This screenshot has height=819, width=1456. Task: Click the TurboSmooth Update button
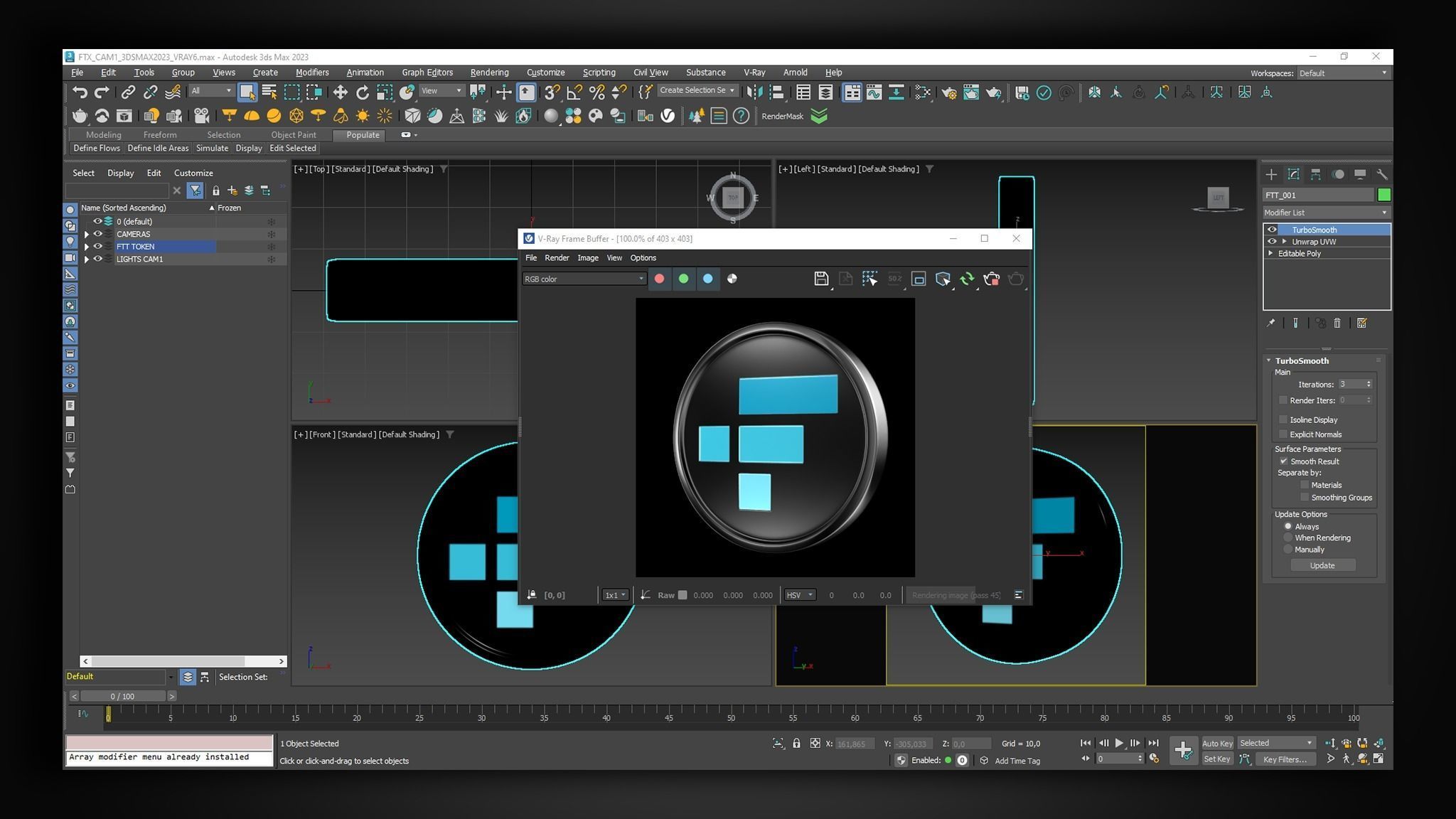pyautogui.click(x=1322, y=565)
